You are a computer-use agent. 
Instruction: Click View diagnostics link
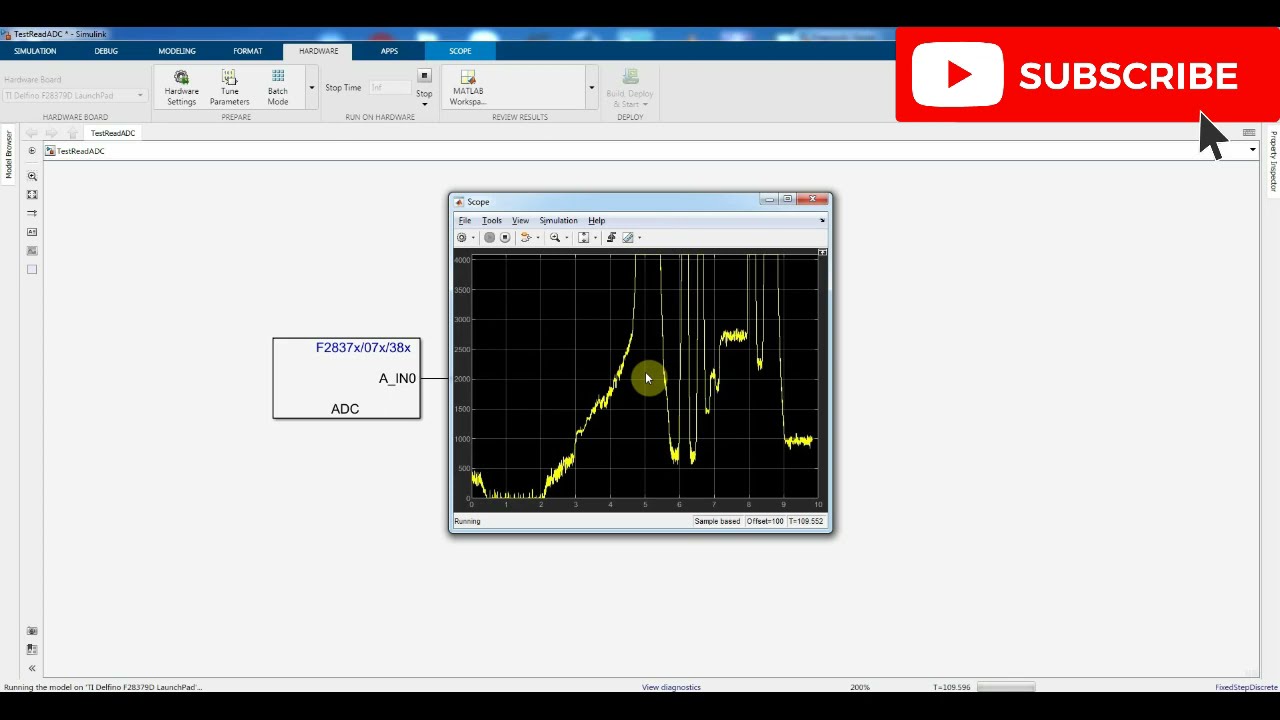671,687
